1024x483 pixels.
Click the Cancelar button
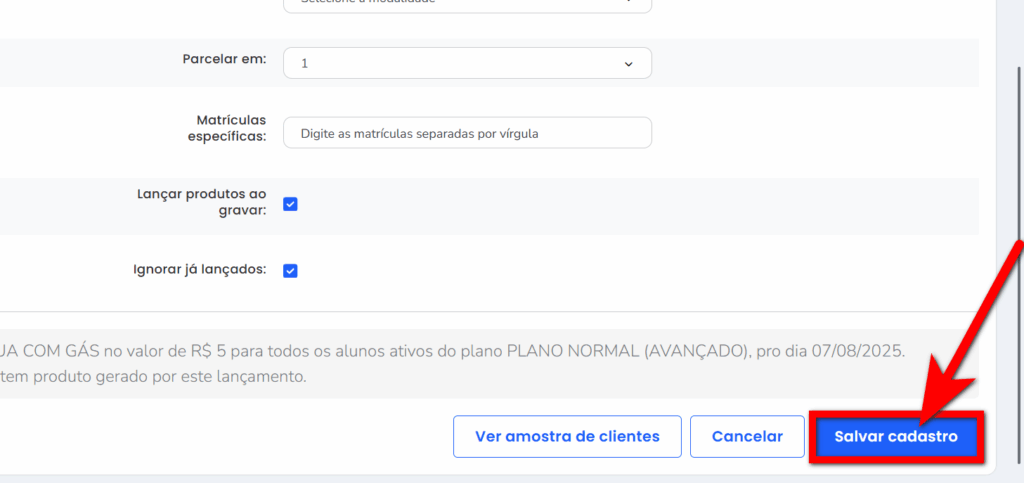(747, 437)
